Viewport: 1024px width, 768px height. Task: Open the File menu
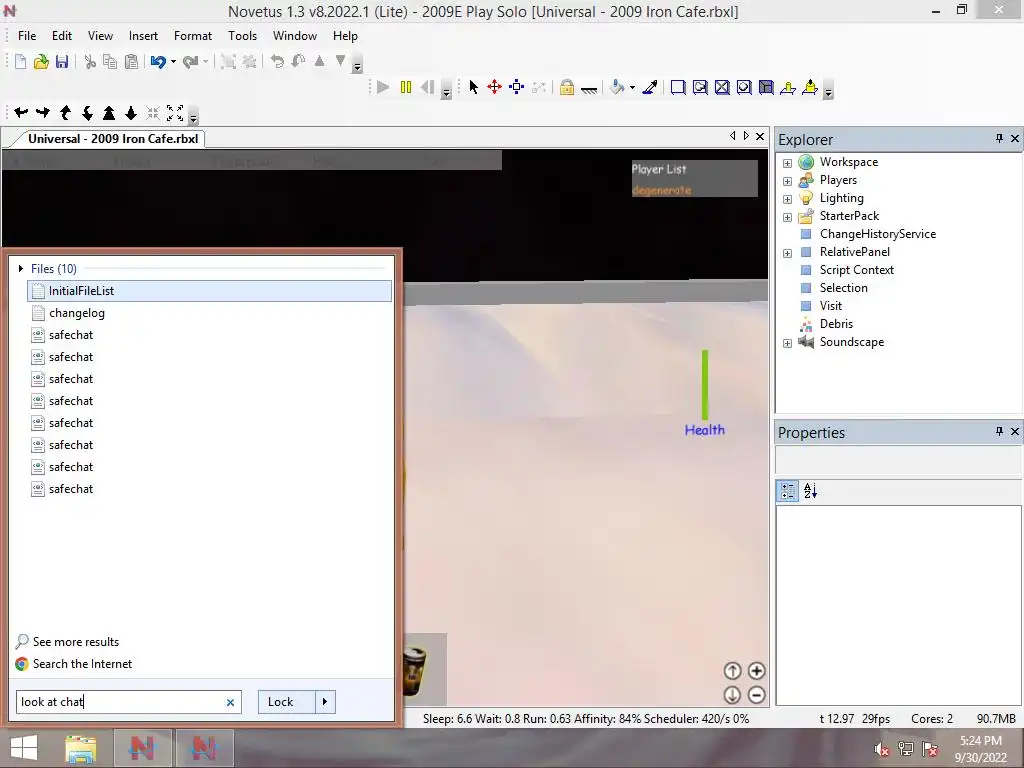[27, 36]
